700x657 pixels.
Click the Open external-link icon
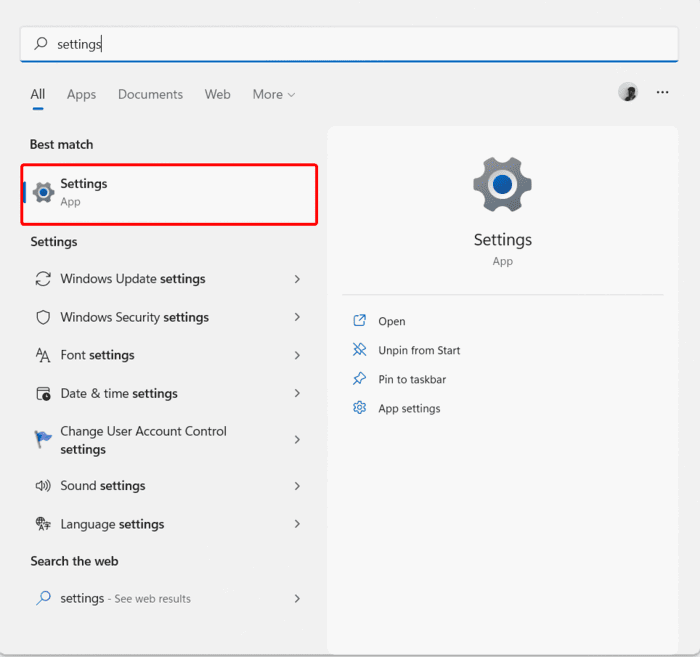pos(359,320)
